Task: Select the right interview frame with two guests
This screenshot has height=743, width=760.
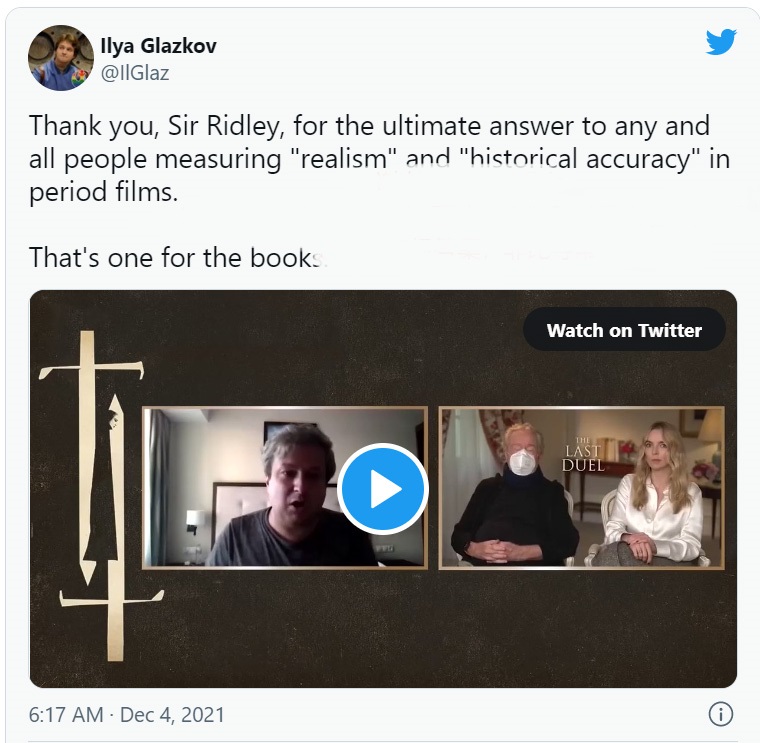Action: [582, 488]
